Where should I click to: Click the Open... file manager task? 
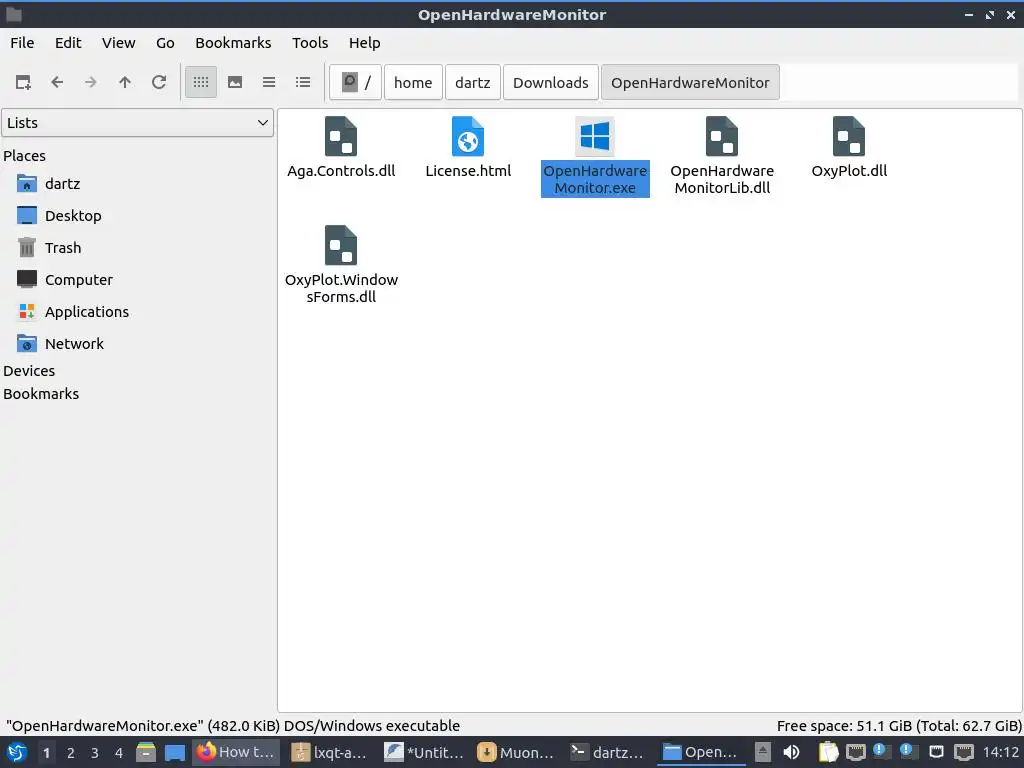click(x=701, y=752)
